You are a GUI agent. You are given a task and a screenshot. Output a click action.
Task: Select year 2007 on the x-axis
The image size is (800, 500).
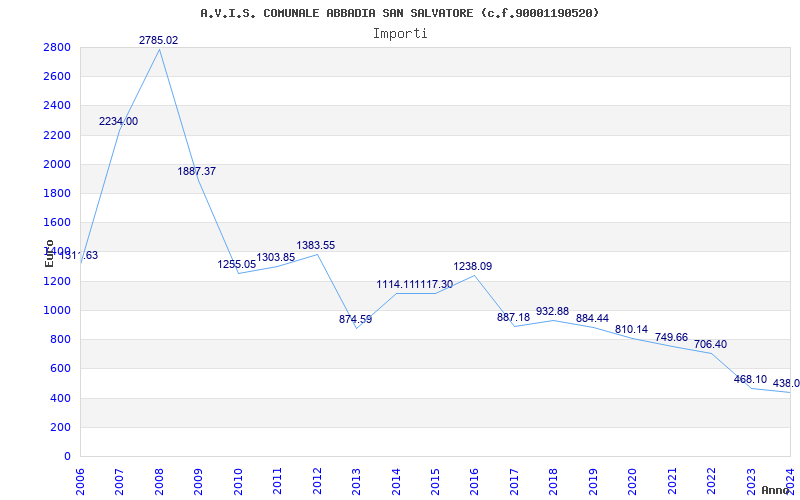pyautogui.click(x=119, y=481)
